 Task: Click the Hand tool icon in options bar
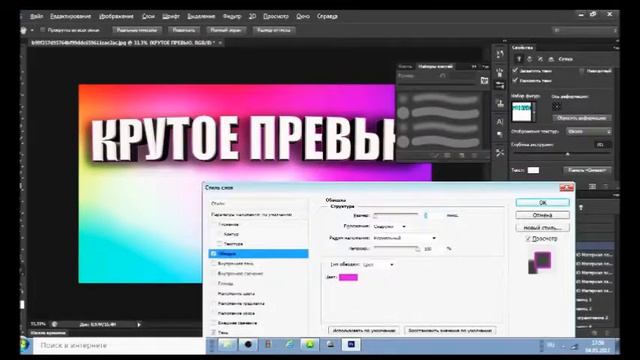tap(24, 30)
